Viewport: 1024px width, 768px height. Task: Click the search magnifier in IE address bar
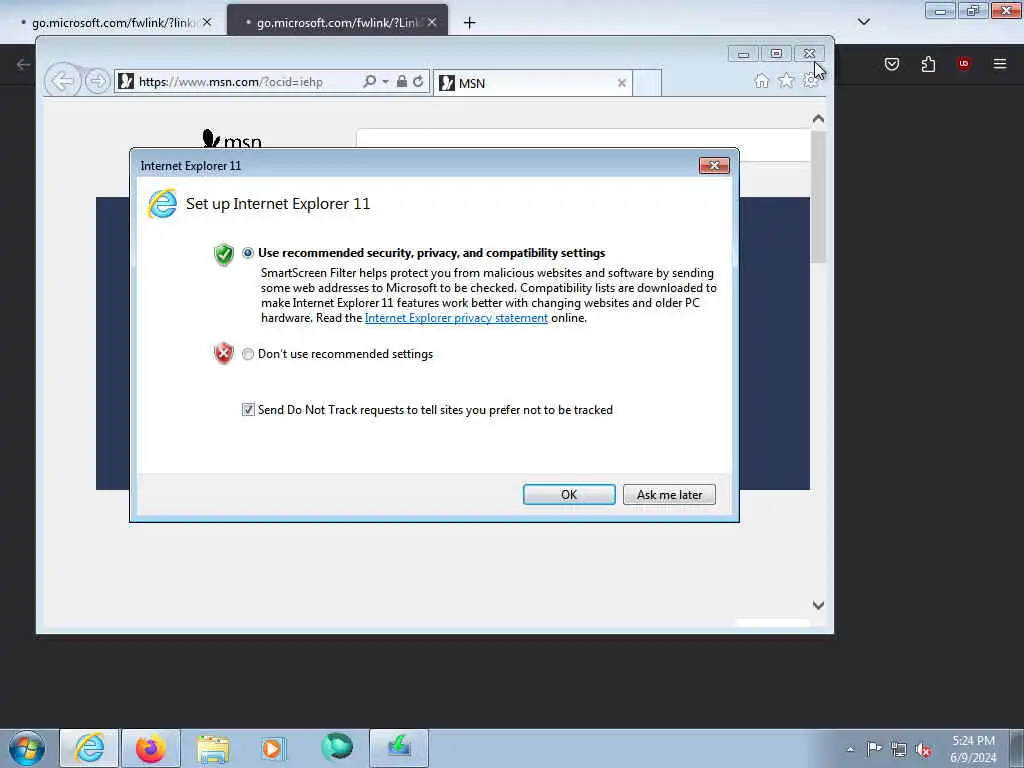pos(369,82)
